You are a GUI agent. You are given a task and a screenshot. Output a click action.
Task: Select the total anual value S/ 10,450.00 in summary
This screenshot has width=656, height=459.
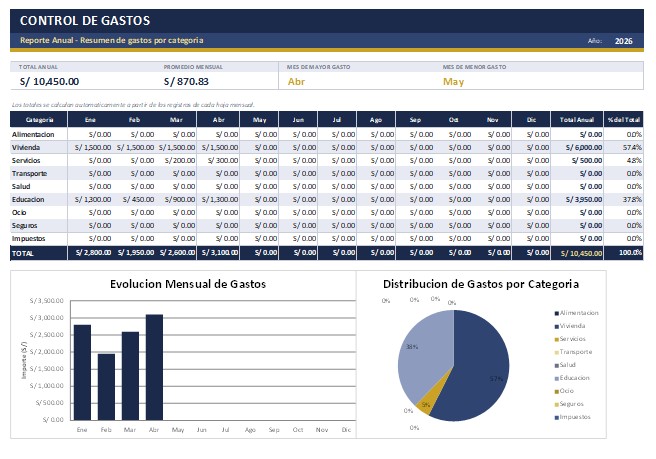(x=49, y=82)
